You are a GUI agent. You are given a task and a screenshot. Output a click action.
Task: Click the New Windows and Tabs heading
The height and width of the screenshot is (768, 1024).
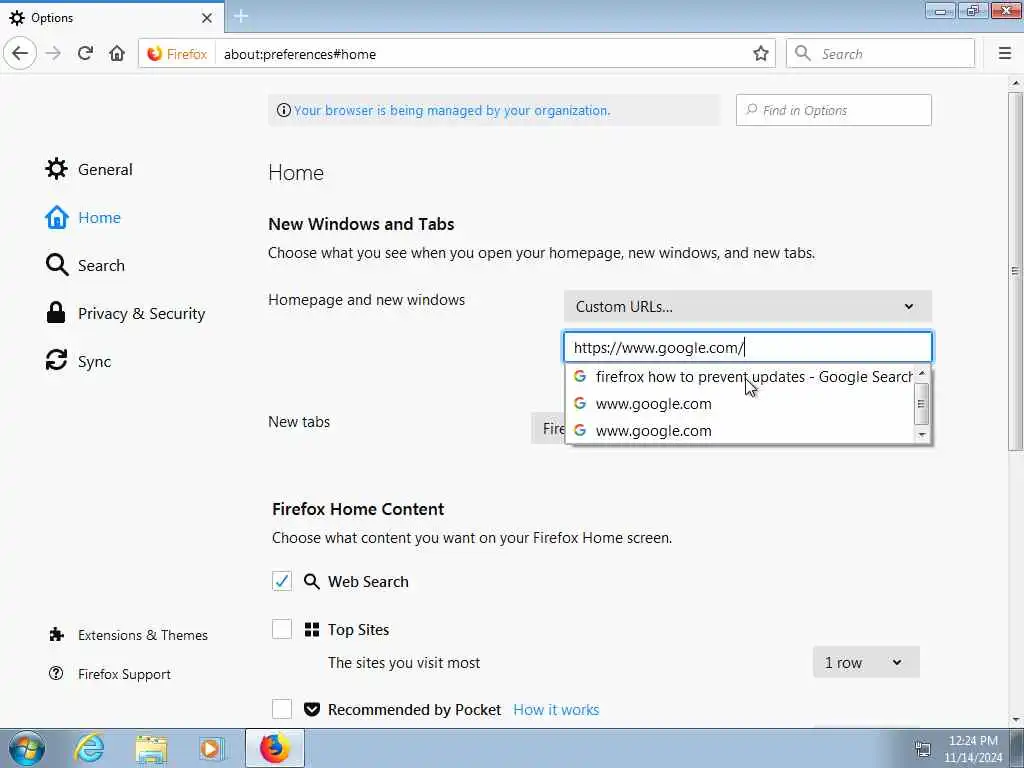(x=361, y=224)
